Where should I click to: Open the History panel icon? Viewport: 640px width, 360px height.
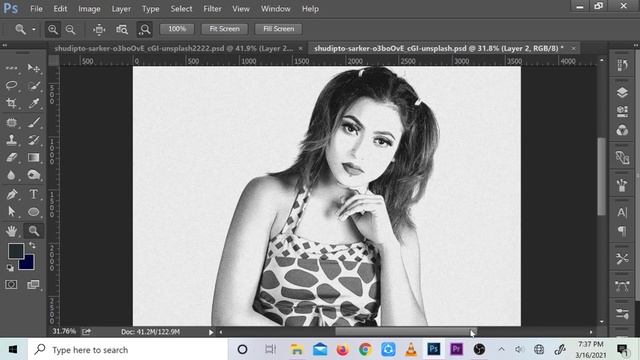tap(622, 65)
